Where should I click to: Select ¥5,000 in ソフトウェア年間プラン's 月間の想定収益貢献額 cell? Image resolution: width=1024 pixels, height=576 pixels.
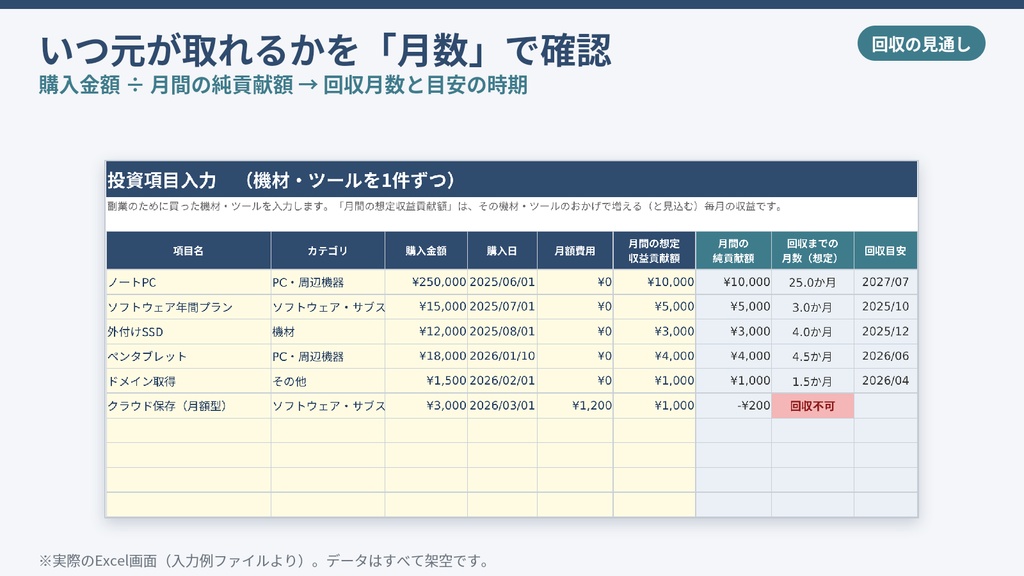click(x=654, y=307)
